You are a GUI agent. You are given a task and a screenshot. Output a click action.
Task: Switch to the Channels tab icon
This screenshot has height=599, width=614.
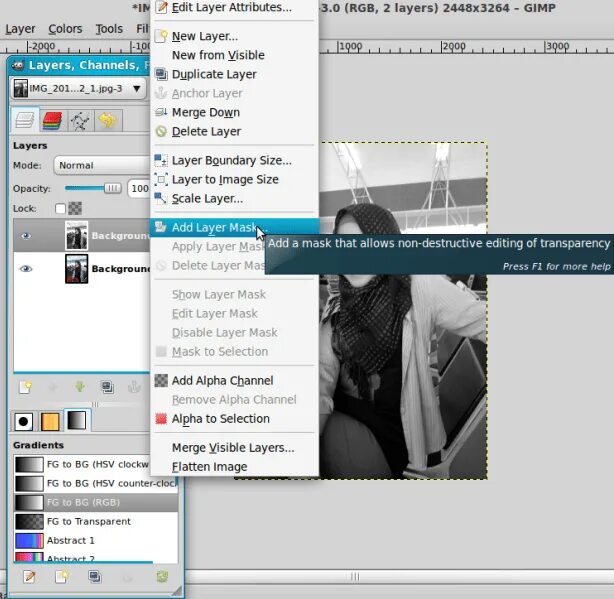pyautogui.click(x=52, y=121)
